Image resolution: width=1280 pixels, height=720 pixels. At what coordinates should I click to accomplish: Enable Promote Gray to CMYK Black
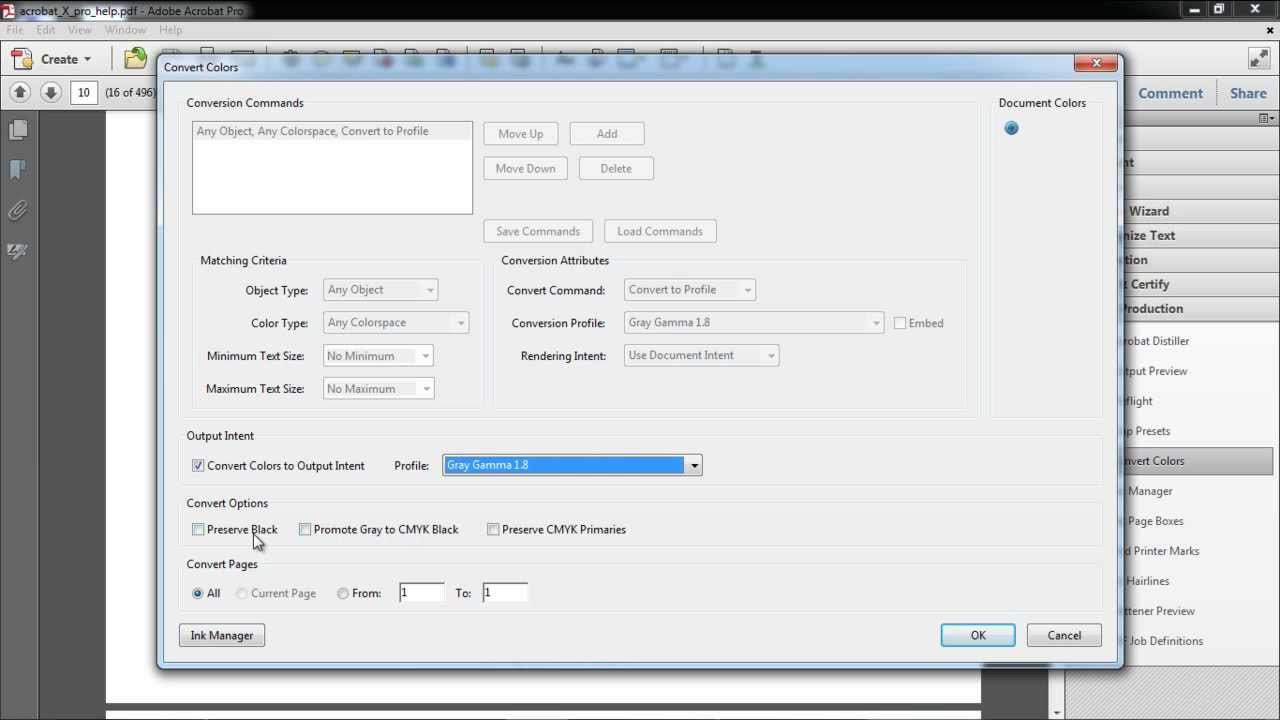(x=305, y=530)
